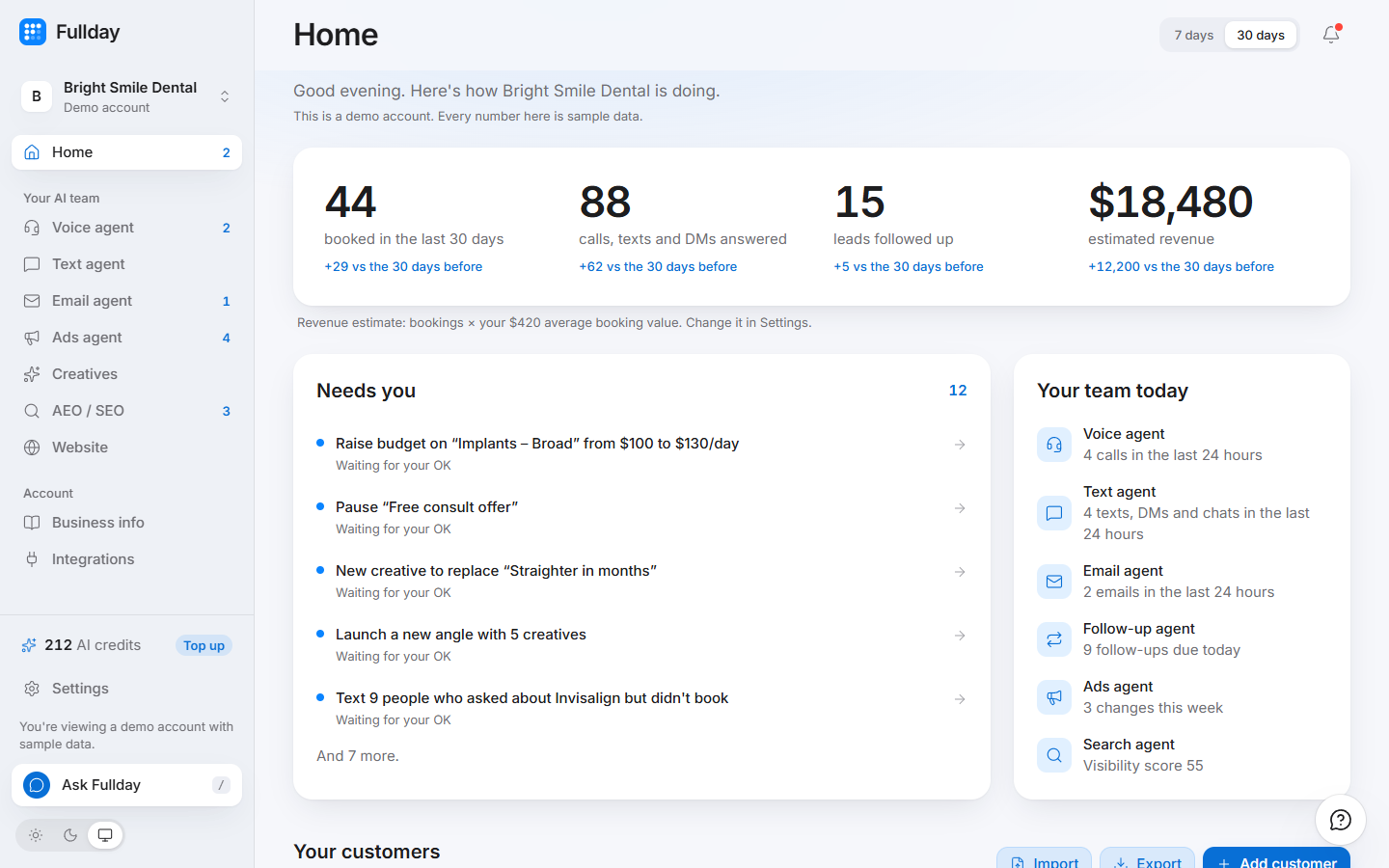The height and width of the screenshot is (868, 1389).
Task: Top up AI credits
Action: pyautogui.click(x=204, y=645)
